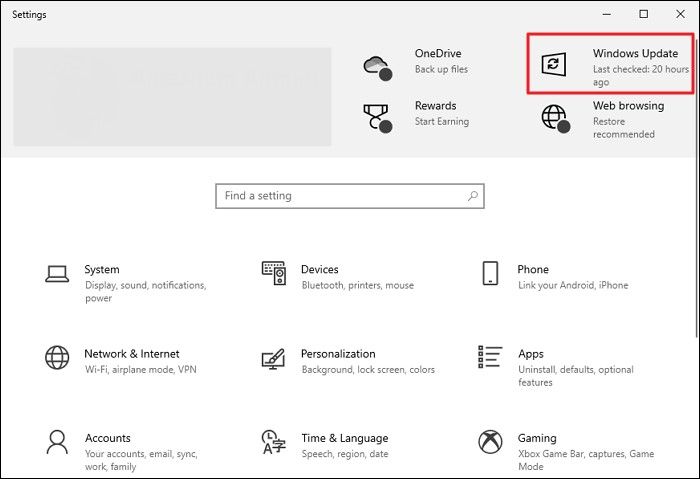Select the Apps list icon

coord(490,357)
